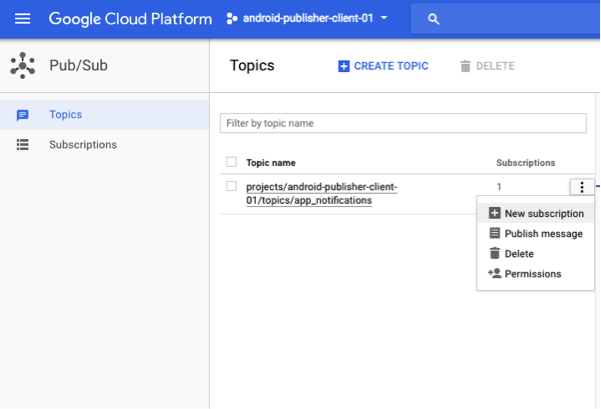Click the Subscriptions list icon in sidebar
This screenshot has width=601, height=409.
pyautogui.click(x=23, y=145)
